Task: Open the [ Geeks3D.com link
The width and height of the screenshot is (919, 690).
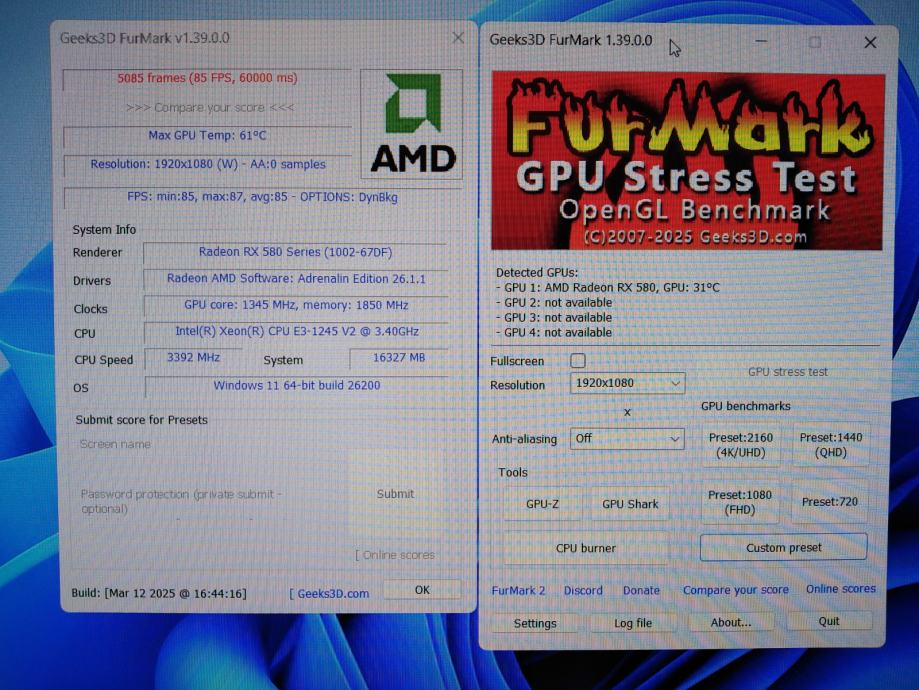Action: click(329, 593)
